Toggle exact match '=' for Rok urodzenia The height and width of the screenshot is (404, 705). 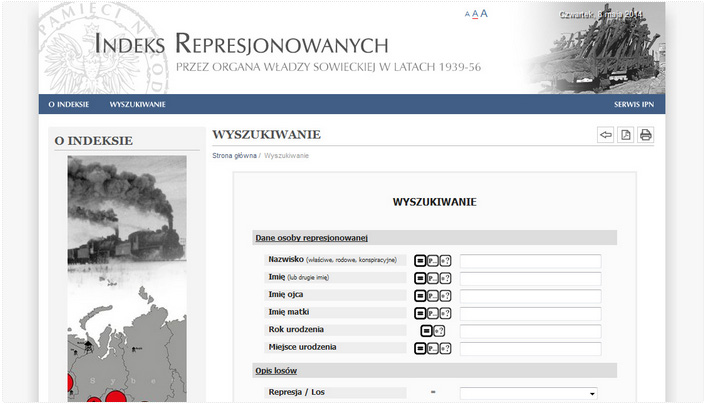pyautogui.click(x=426, y=331)
